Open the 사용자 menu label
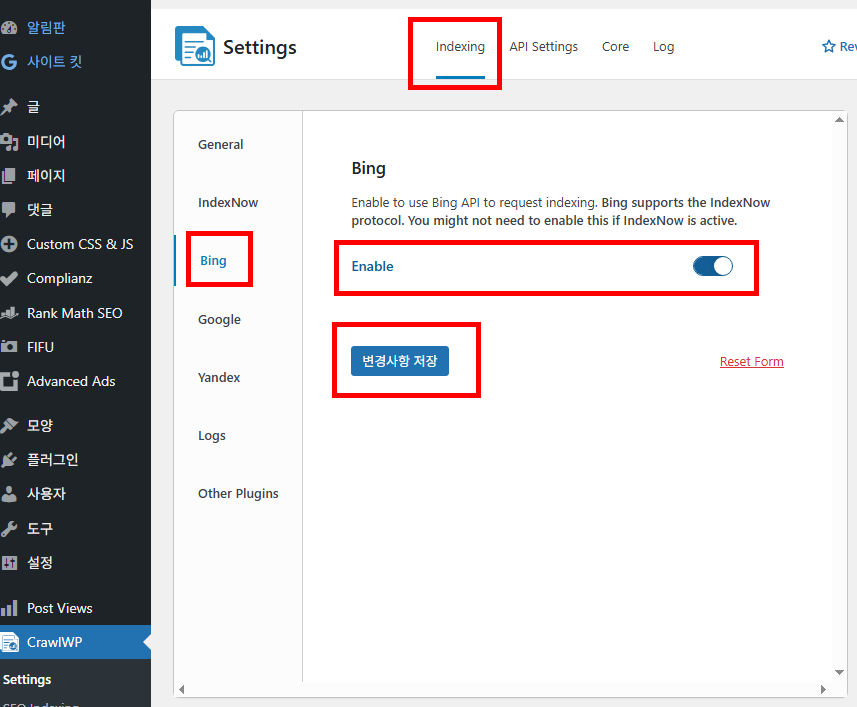857x707 pixels. [46, 494]
